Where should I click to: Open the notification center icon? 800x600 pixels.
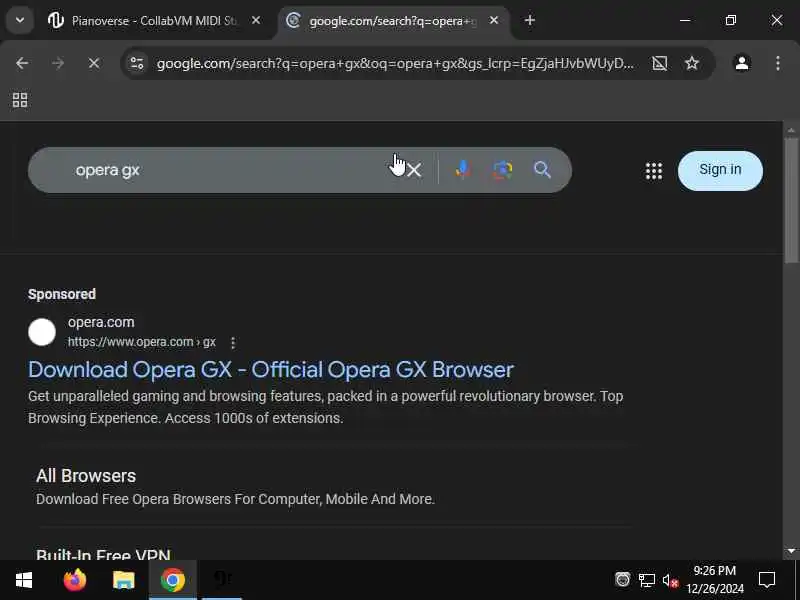pyautogui.click(x=767, y=580)
